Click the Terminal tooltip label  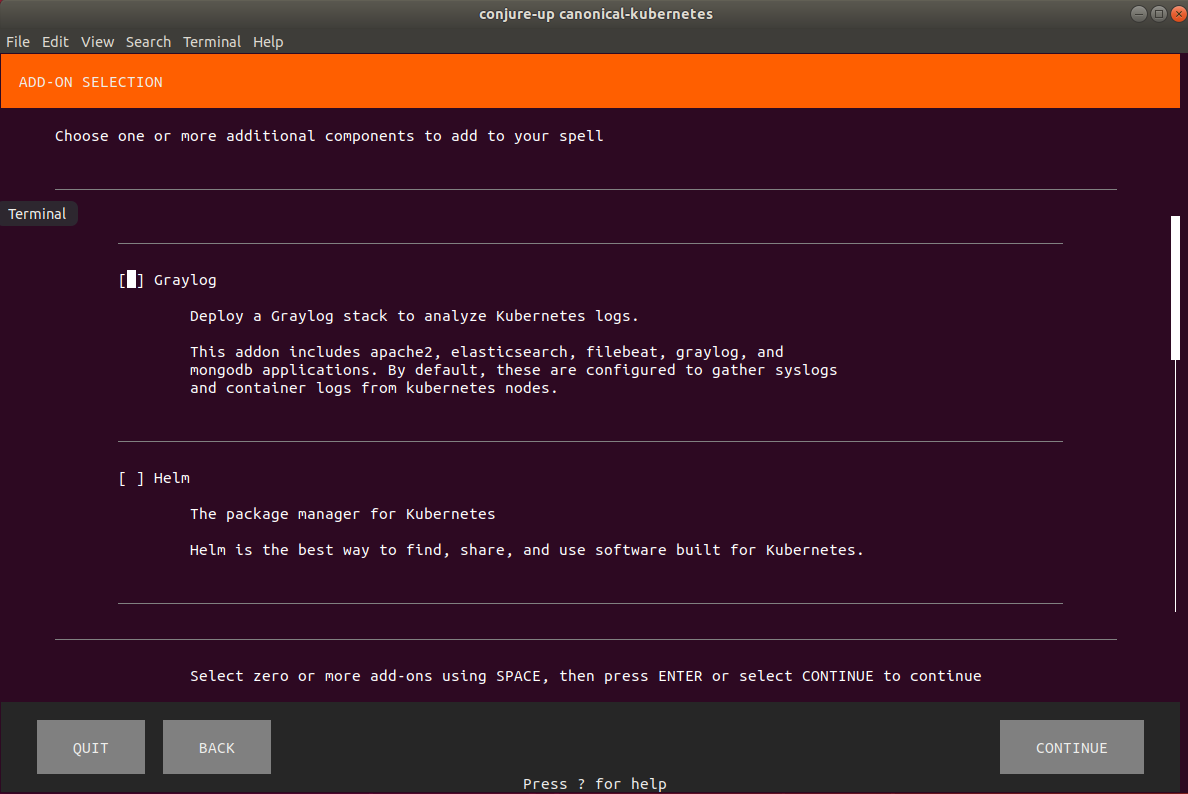pos(38,214)
